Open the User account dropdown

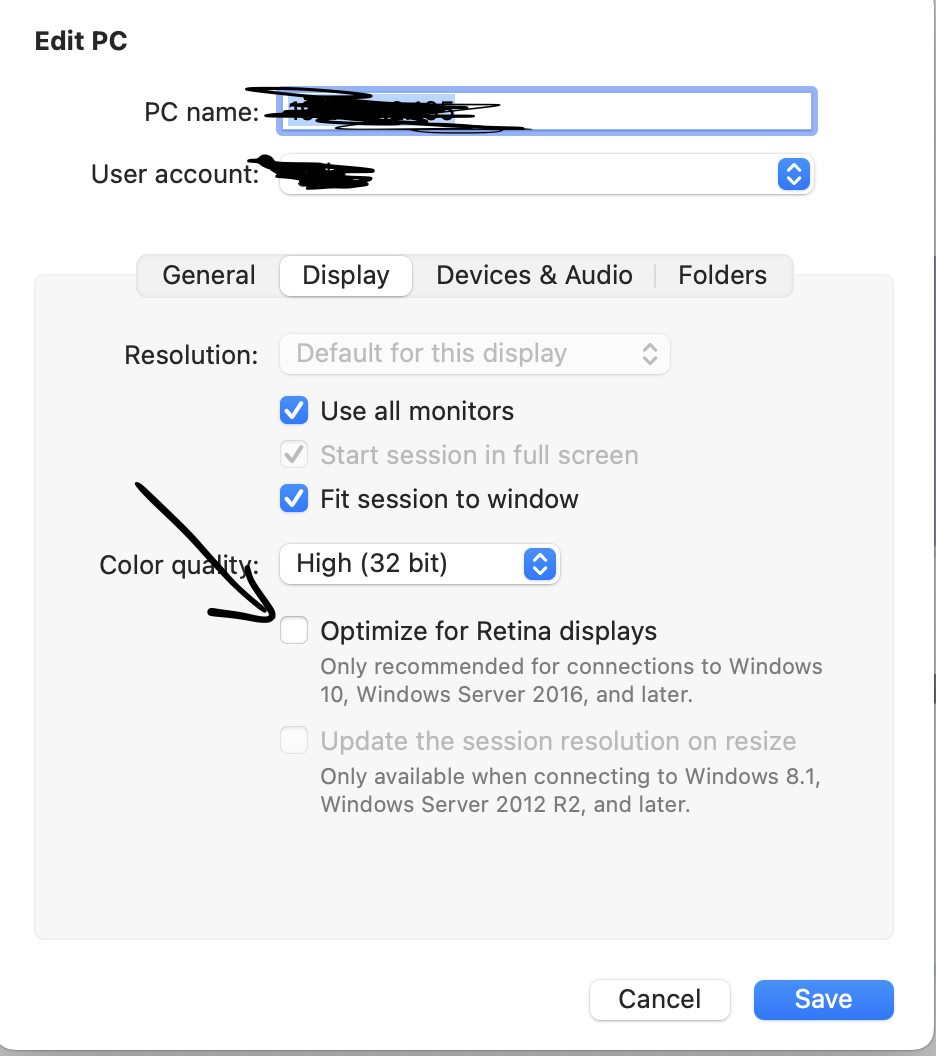coord(545,174)
